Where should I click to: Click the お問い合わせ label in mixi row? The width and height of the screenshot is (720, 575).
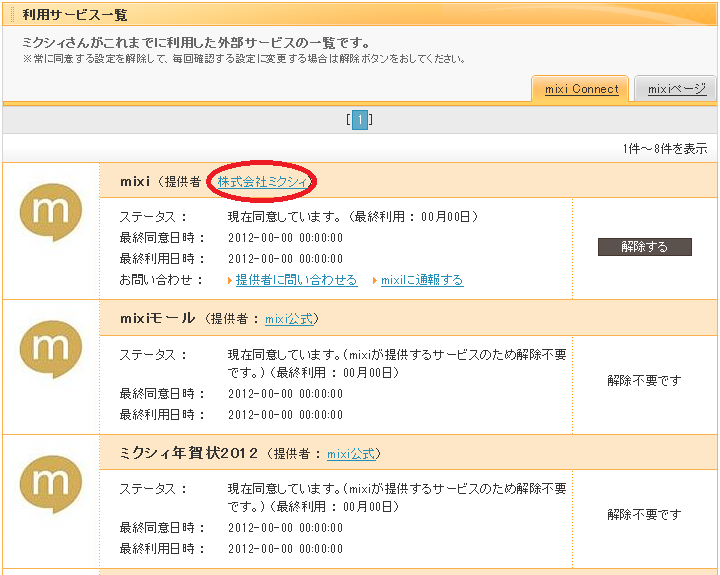coord(161,280)
